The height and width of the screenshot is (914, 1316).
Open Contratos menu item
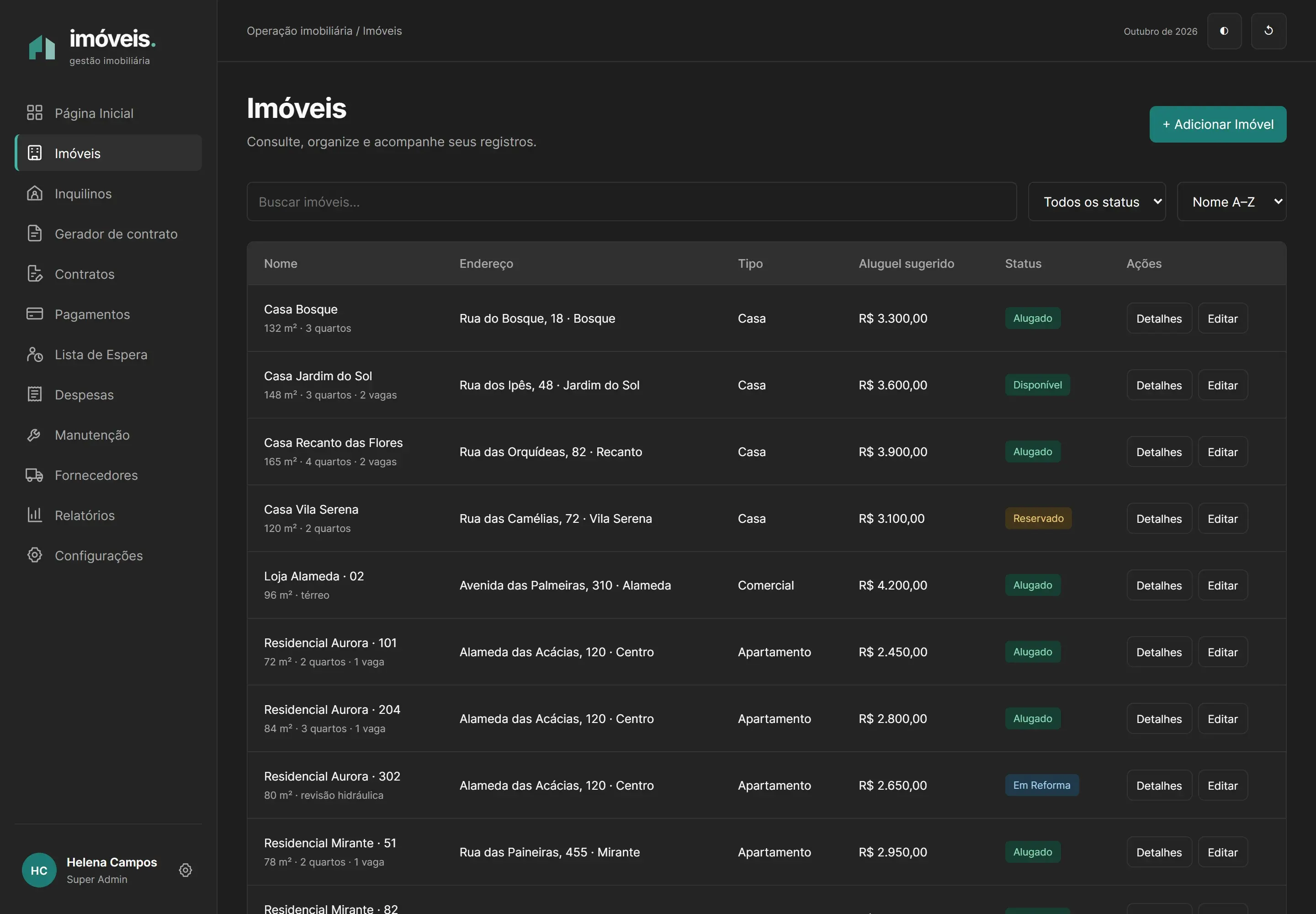pyautogui.click(x=108, y=274)
